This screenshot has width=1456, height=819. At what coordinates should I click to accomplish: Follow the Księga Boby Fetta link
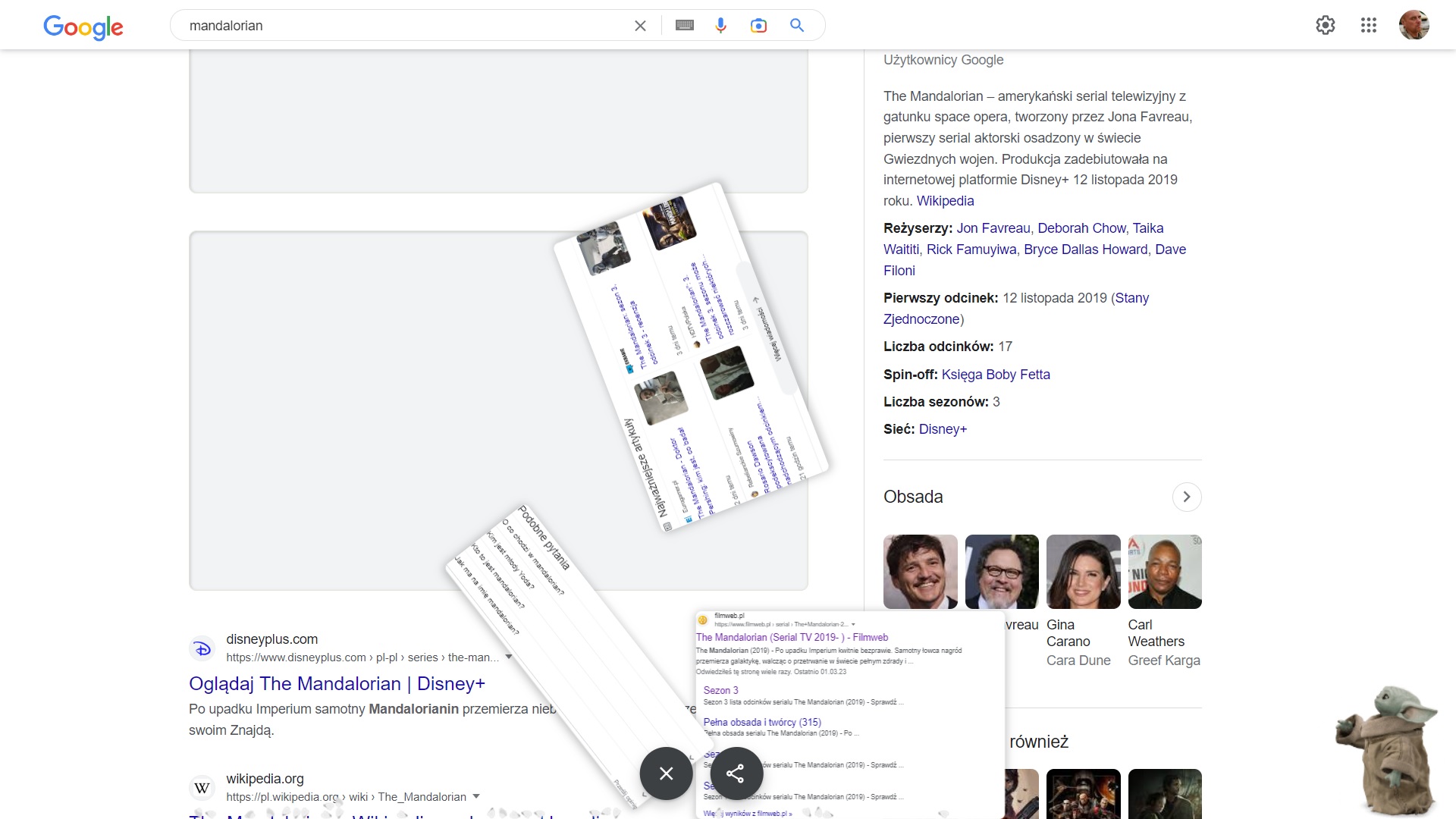[995, 375]
